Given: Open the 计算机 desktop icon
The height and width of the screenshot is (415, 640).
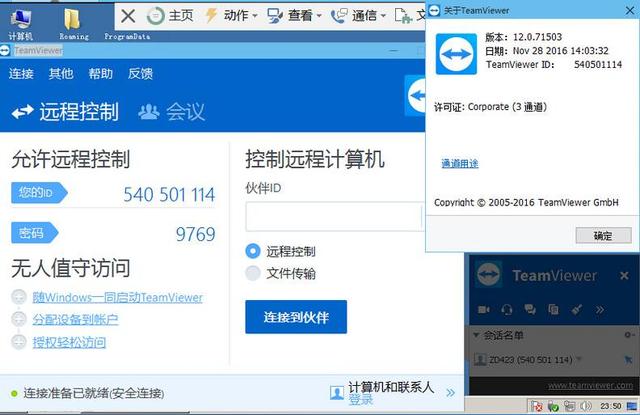Looking at the screenshot, I should [20, 23].
